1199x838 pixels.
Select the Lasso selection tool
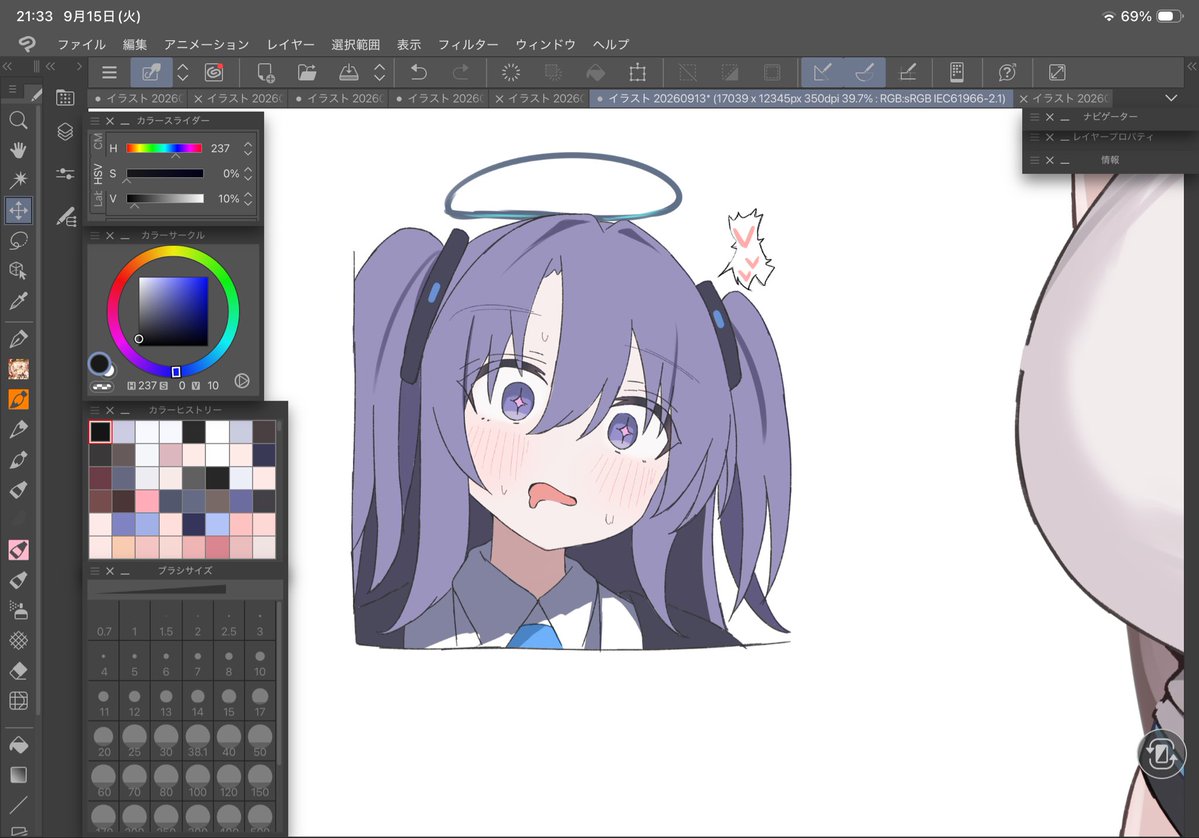pyautogui.click(x=18, y=241)
